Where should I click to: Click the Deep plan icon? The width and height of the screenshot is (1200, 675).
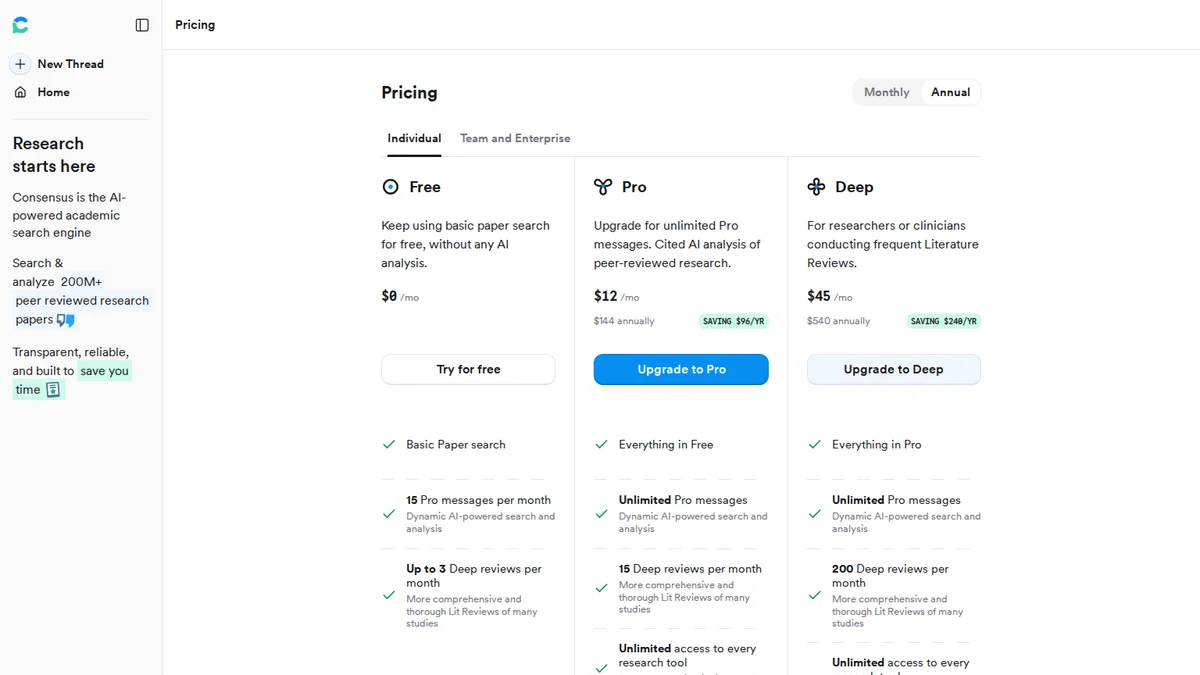click(816, 187)
